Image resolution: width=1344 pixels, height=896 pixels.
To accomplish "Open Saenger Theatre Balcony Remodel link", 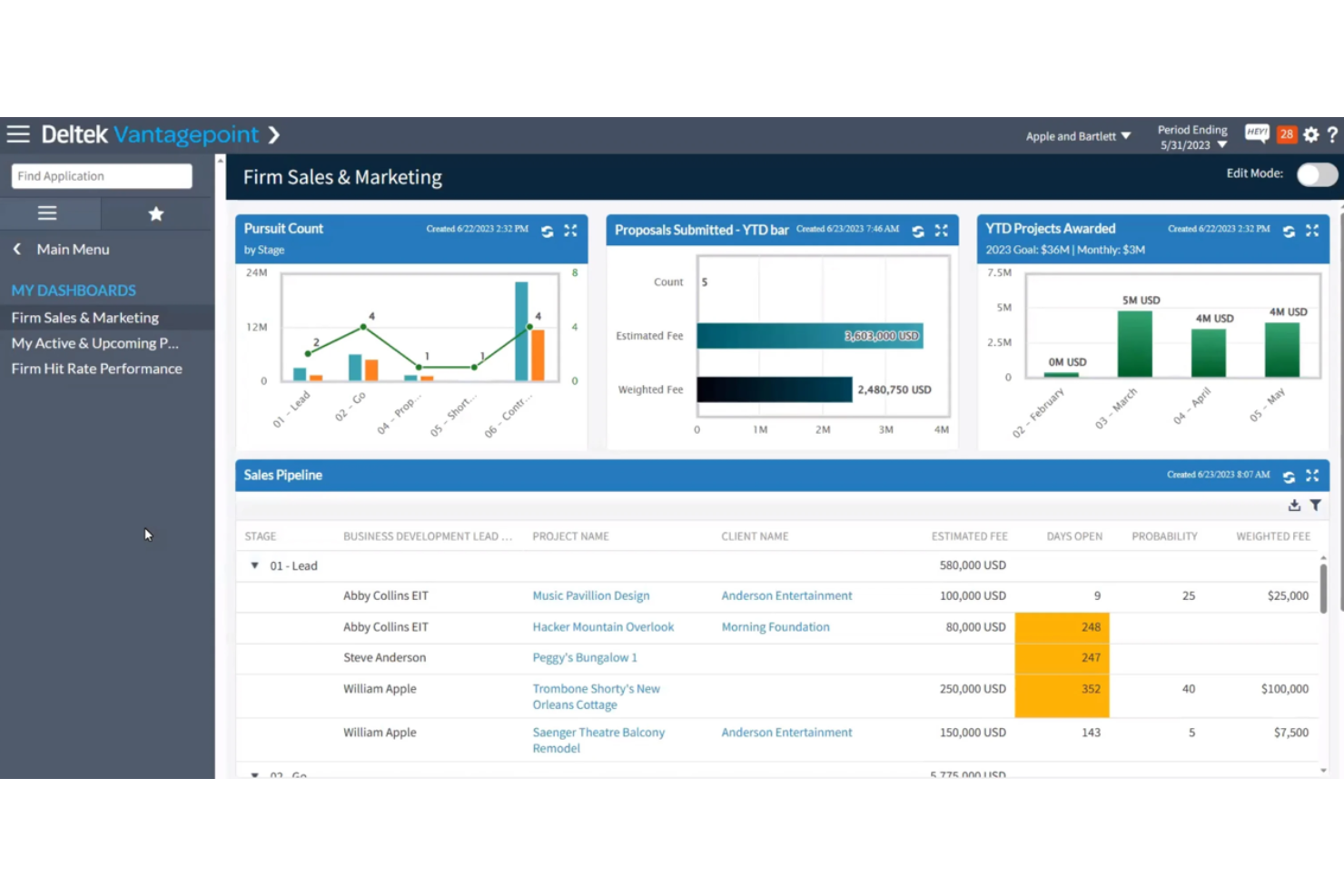I will point(598,741).
